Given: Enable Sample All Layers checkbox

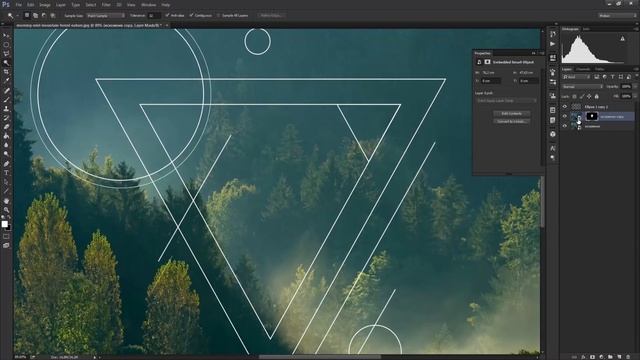Looking at the screenshot, I should tap(218, 16).
